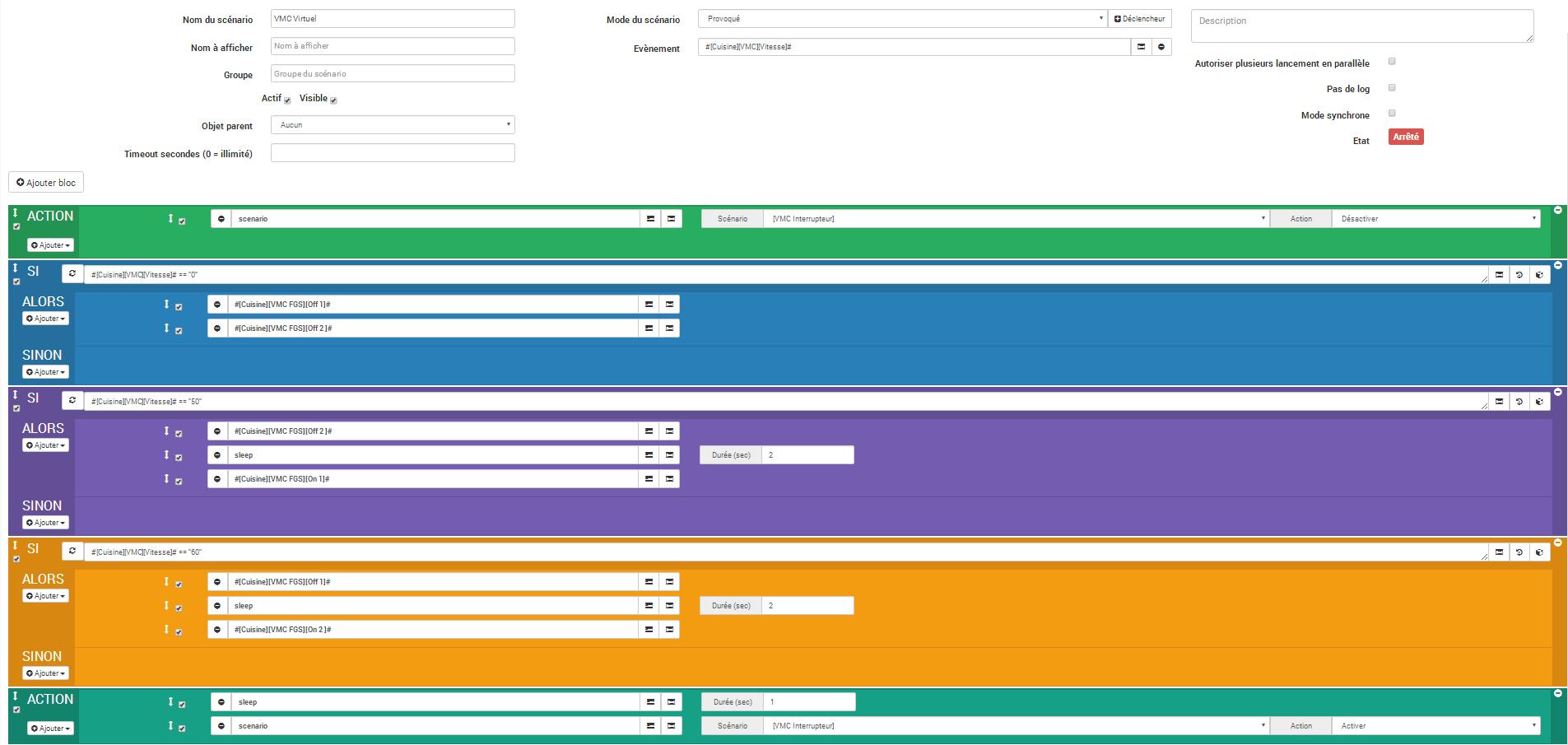The height and width of the screenshot is (745, 1568).
Task: Open Scénario dropdown in bottom ACTION block
Action: [1017, 726]
